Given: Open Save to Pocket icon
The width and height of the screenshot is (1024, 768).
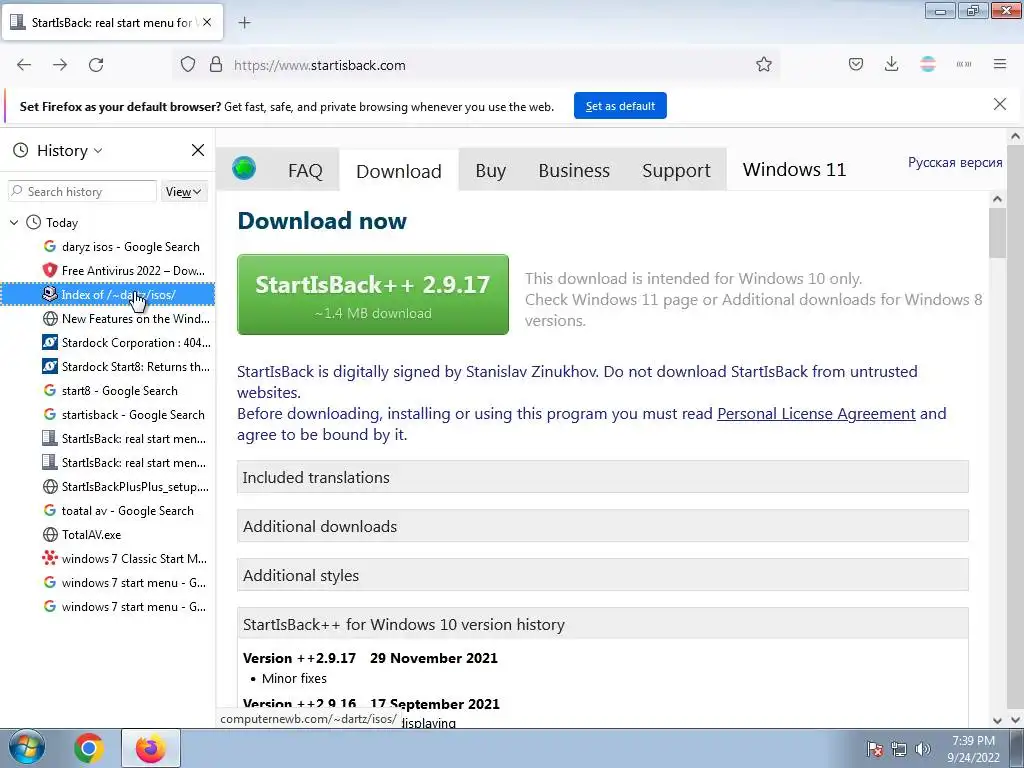Looking at the screenshot, I should 856,64.
